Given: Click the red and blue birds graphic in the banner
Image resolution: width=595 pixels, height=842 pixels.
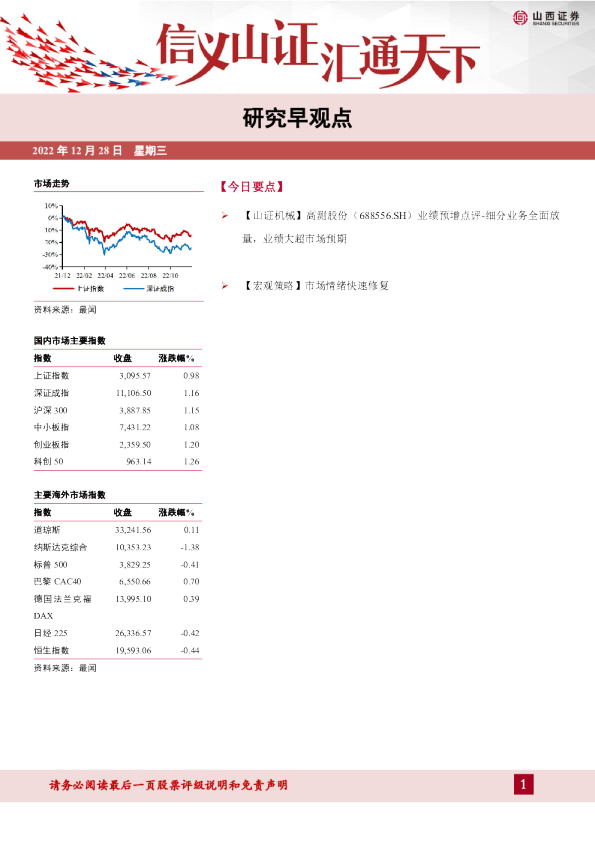Looking at the screenshot, I should (86, 56).
